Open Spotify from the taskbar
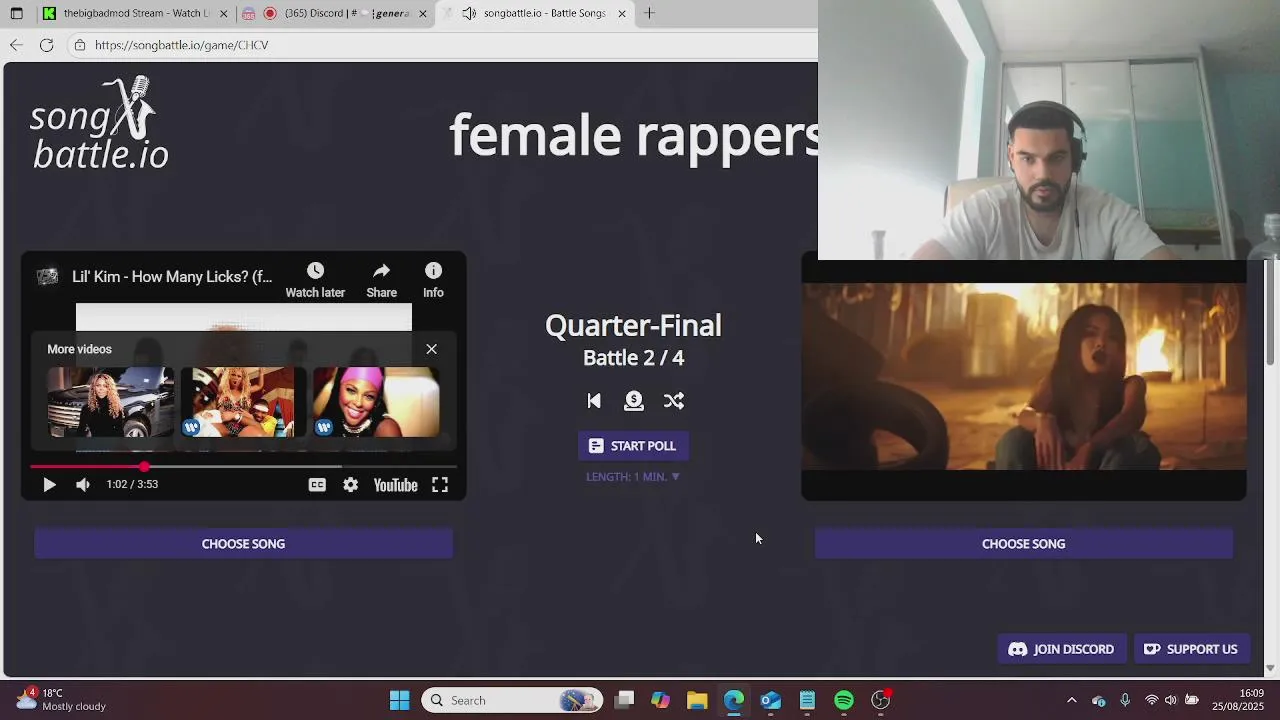This screenshot has width=1280, height=720. pos(844,700)
